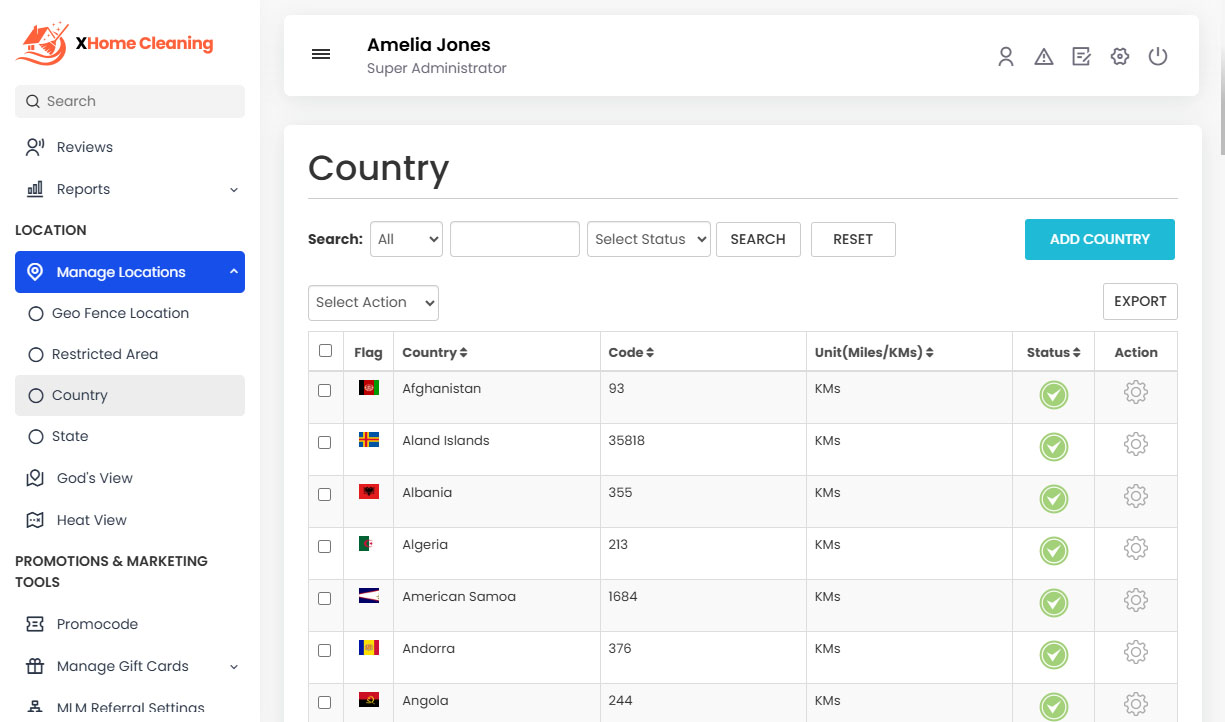The height and width of the screenshot is (722, 1225).
Task: Sort the table by the Code column
Action: click(x=631, y=352)
